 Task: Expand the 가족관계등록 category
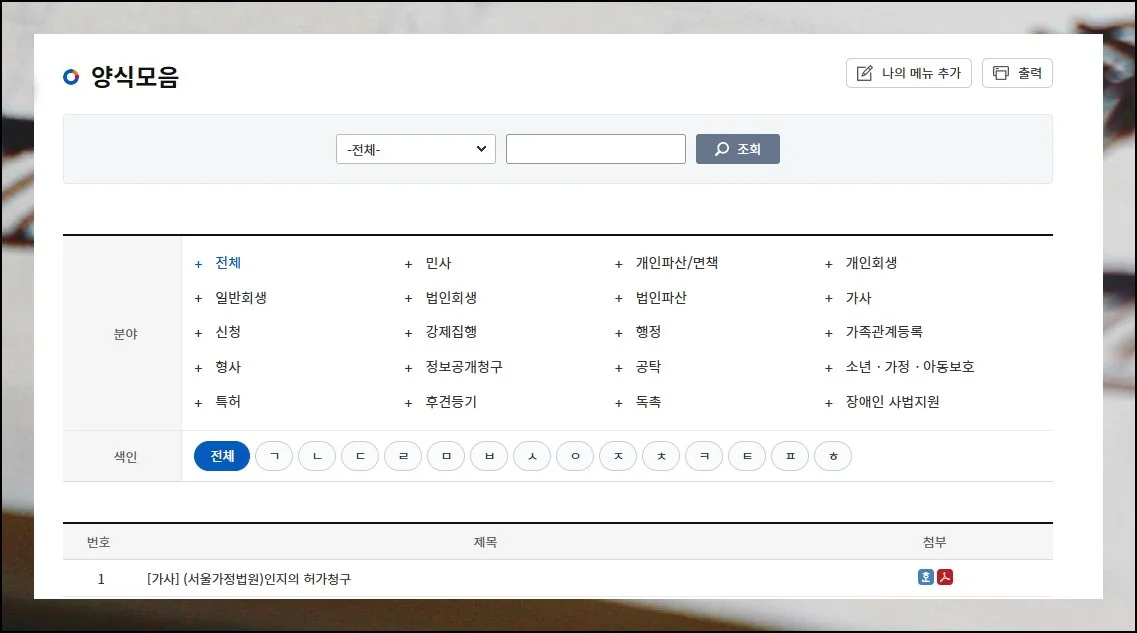[883, 332]
